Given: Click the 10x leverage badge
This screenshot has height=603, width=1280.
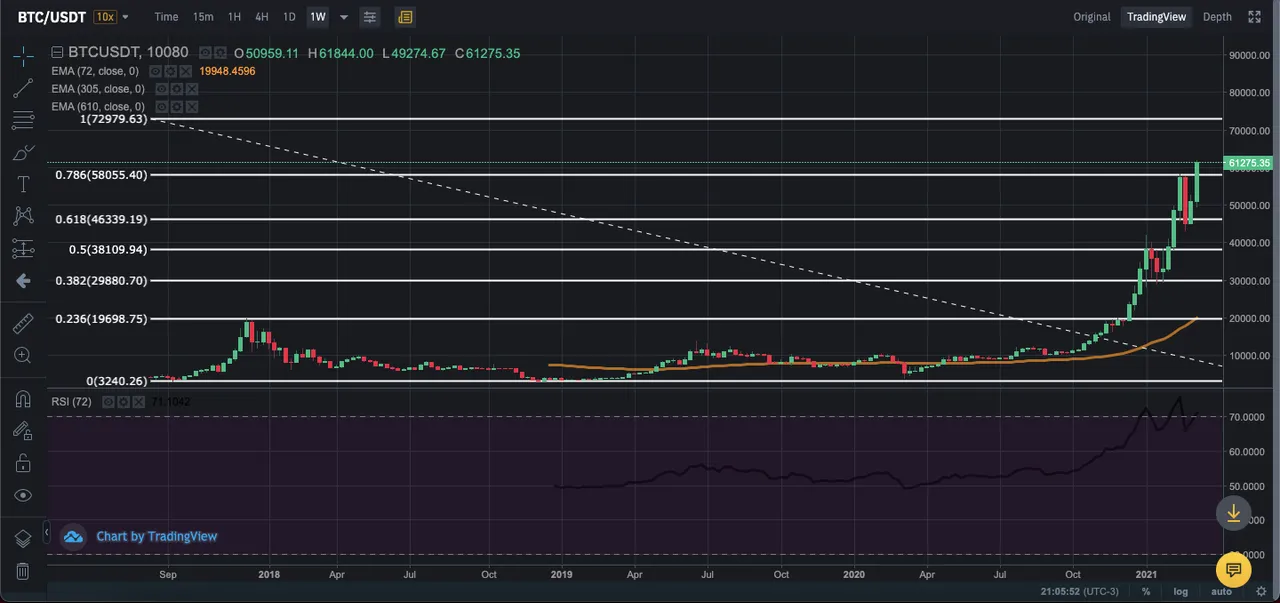Looking at the screenshot, I should tap(105, 17).
